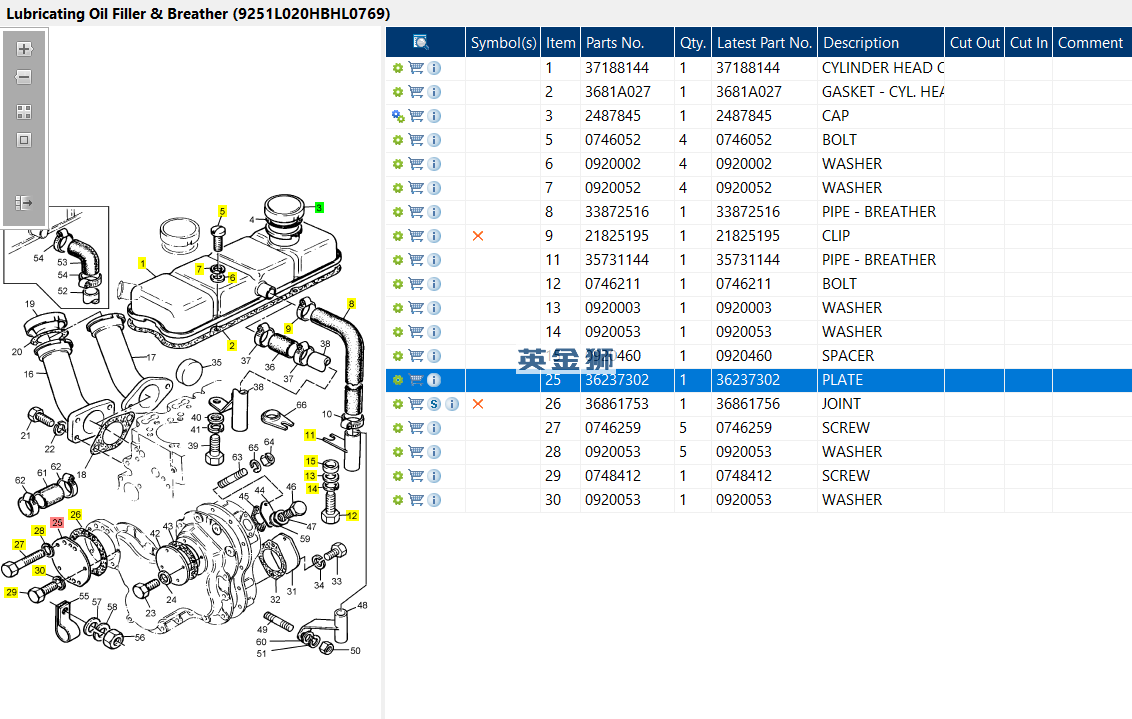Click gear icon for item 13 WASHER
1132x719 pixels.
398,308
